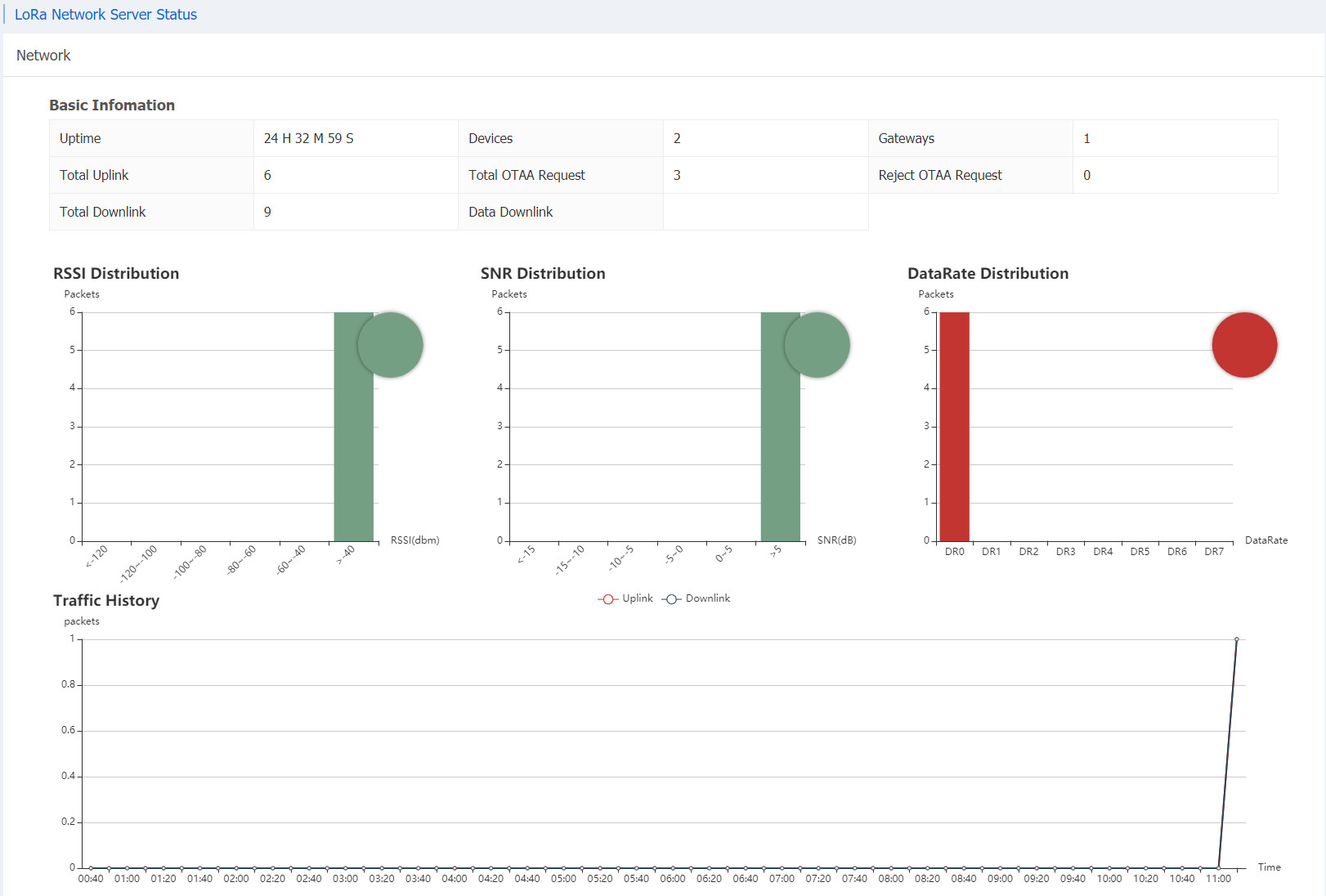This screenshot has width=1326, height=896.
Task: Click the Reject OTAA Request value 0
Action: pyautogui.click(x=1086, y=175)
